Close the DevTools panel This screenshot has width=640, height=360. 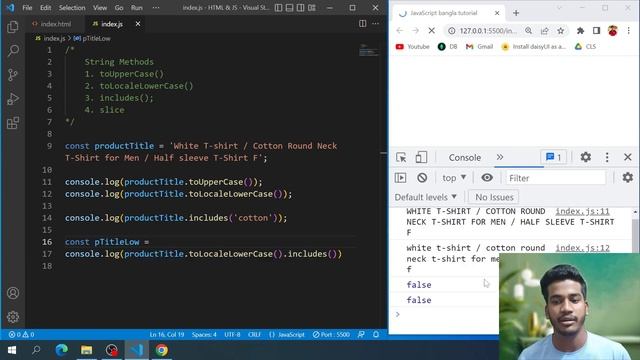(627, 157)
